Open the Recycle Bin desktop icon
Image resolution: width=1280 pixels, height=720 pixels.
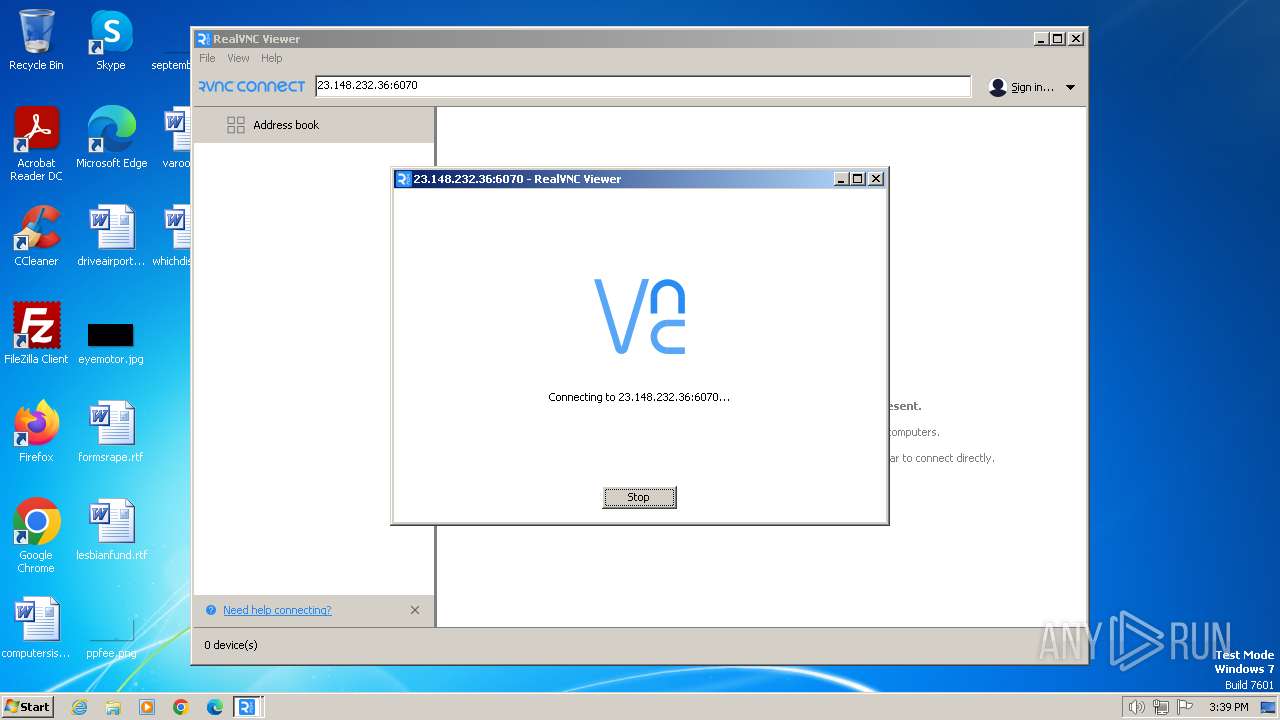[36, 40]
